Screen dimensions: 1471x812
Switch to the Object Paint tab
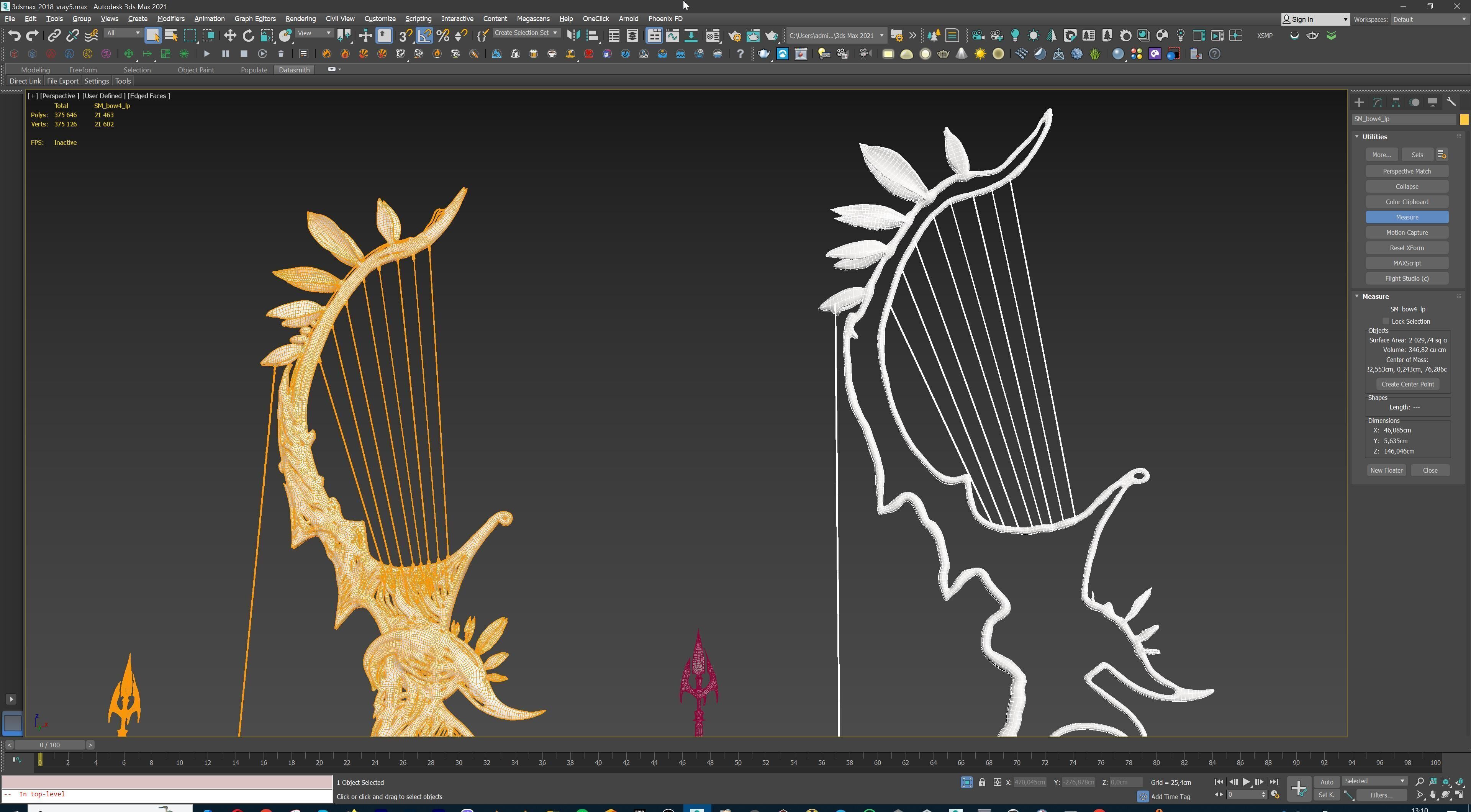click(195, 70)
